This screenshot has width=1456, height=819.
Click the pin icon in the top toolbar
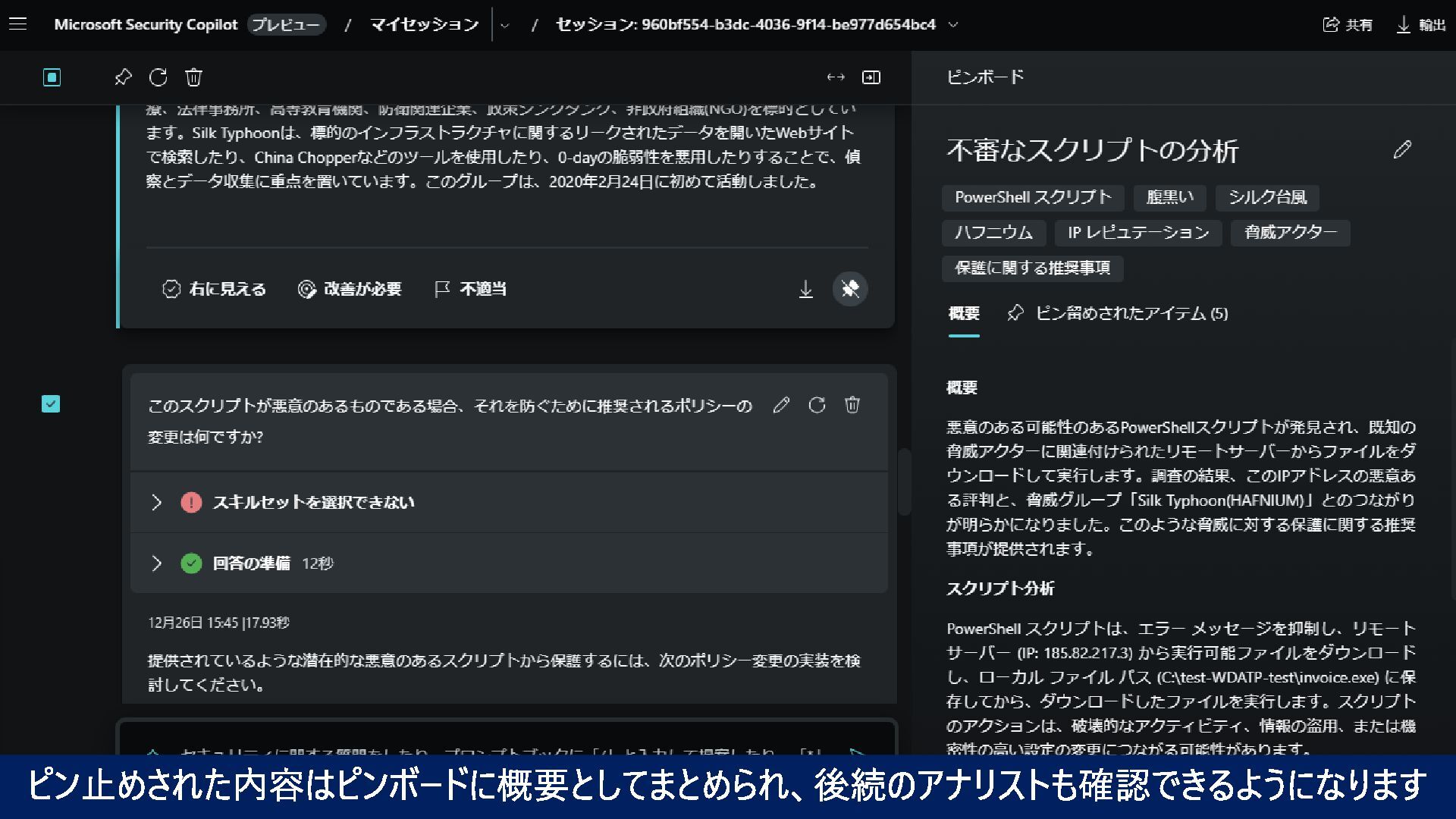[x=123, y=77]
